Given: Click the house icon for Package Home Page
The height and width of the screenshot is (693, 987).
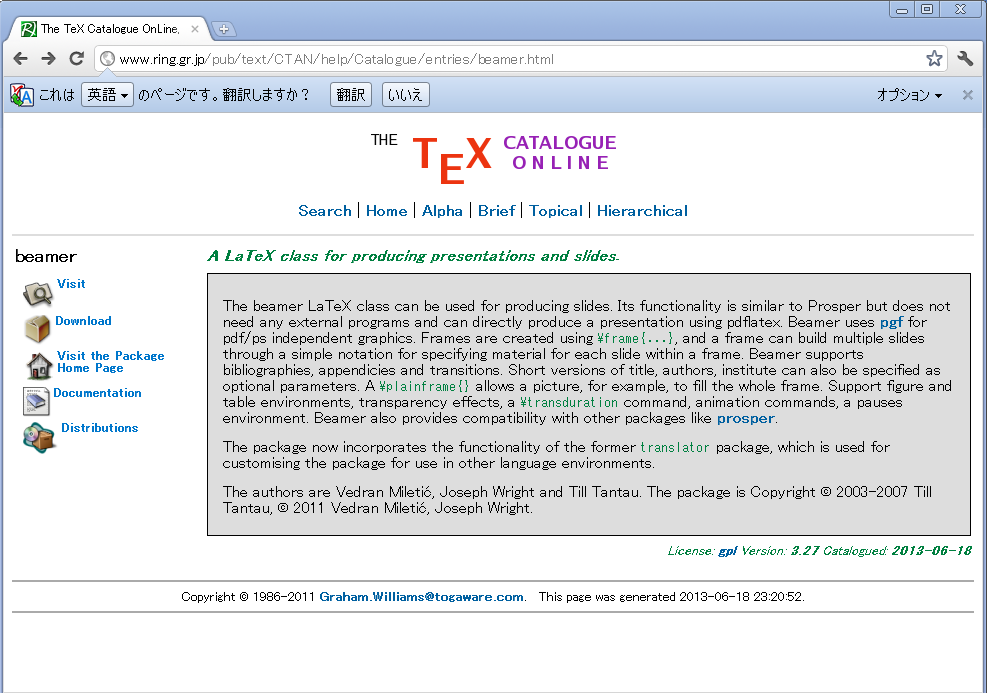Looking at the screenshot, I should pos(39,365).
